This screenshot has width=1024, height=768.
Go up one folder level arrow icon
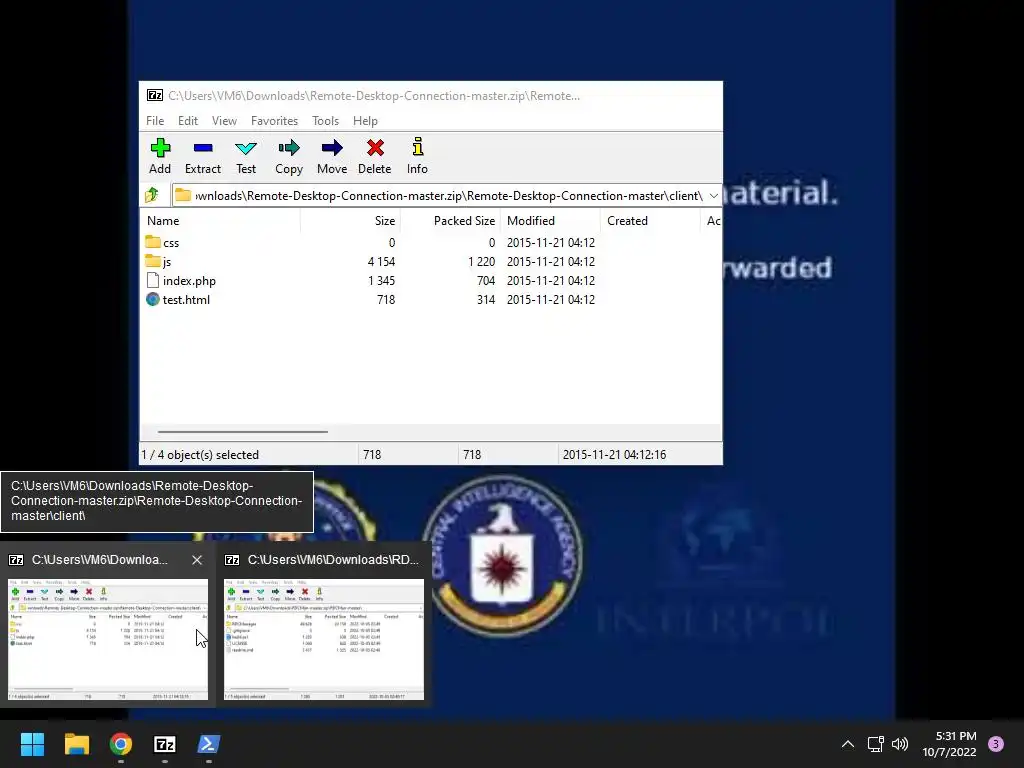pyautogui.click(x=152, y=195)
